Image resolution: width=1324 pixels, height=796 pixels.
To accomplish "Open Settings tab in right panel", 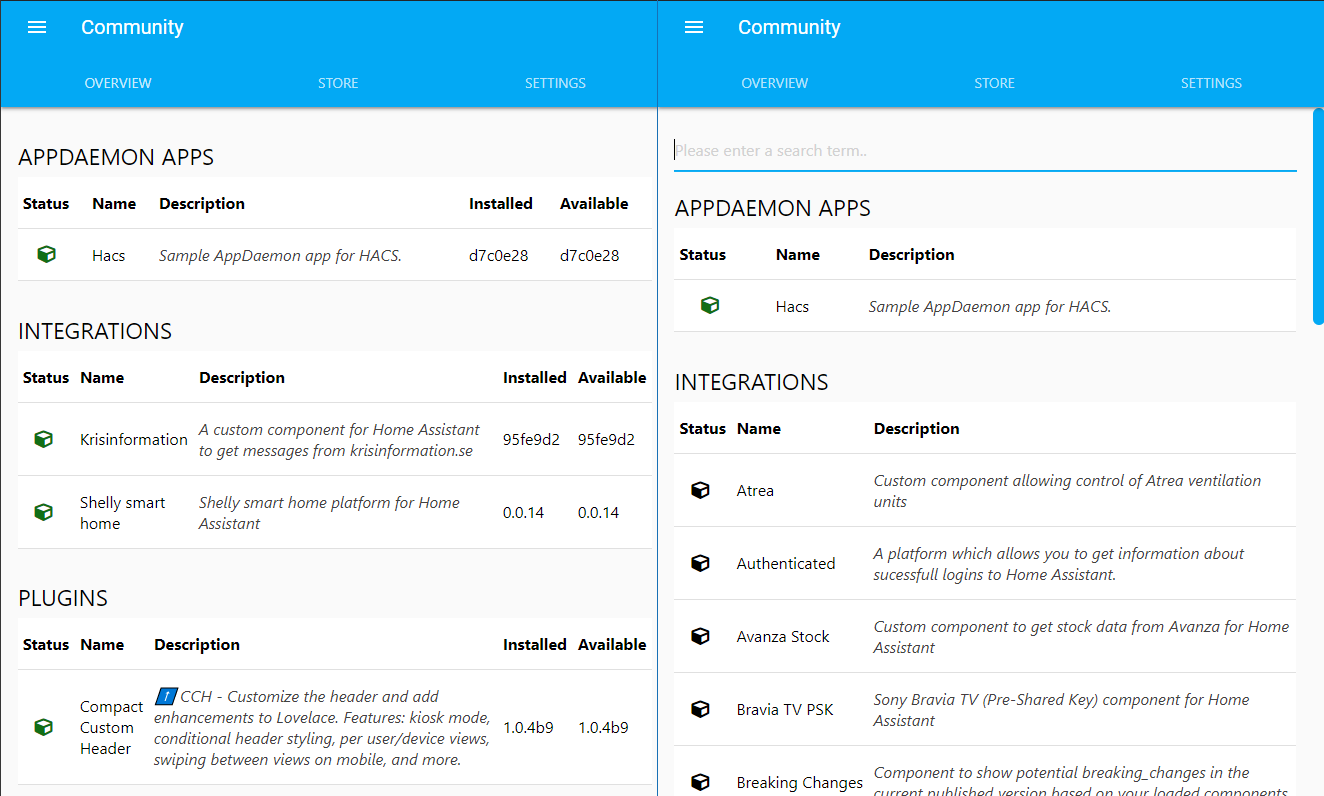I will [1212, 83].
